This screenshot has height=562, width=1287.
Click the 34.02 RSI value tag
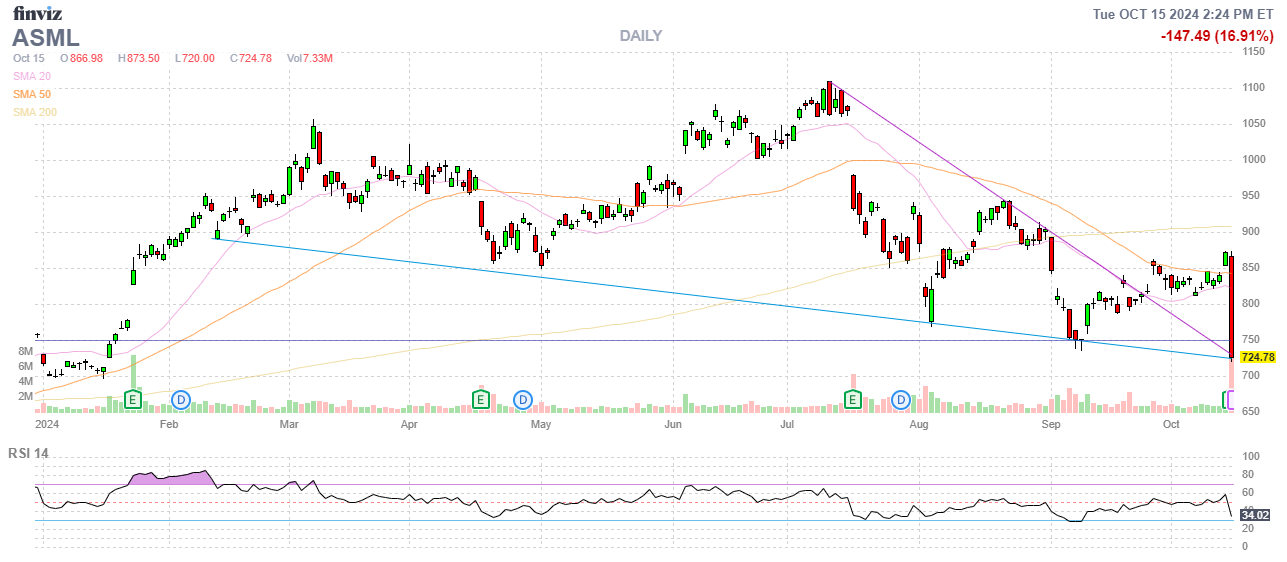pos(1255,515)
